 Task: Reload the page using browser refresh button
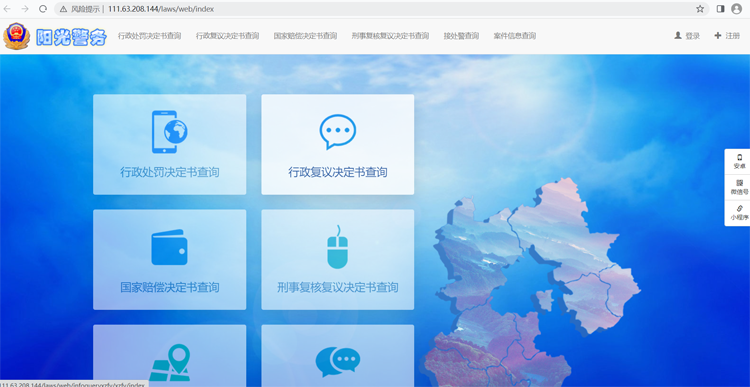click(43, 9)
